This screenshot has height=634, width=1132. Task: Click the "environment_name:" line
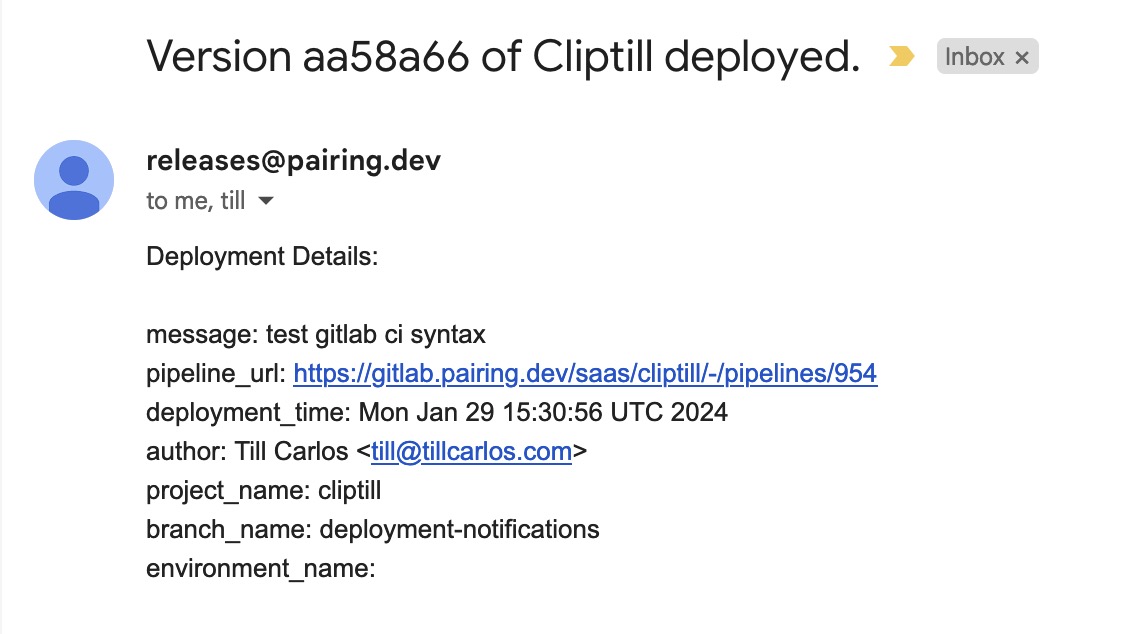[260, 568]
